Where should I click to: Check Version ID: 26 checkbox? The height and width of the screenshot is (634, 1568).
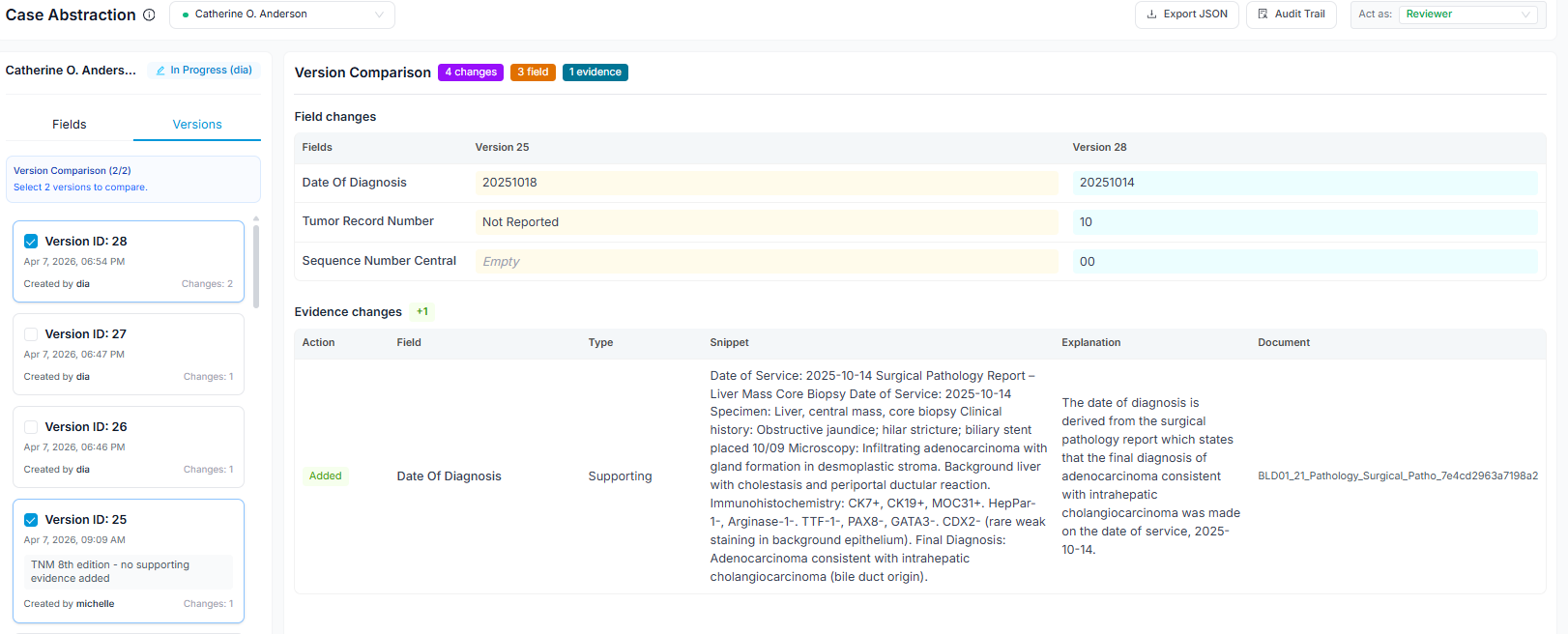coord(31,427)
